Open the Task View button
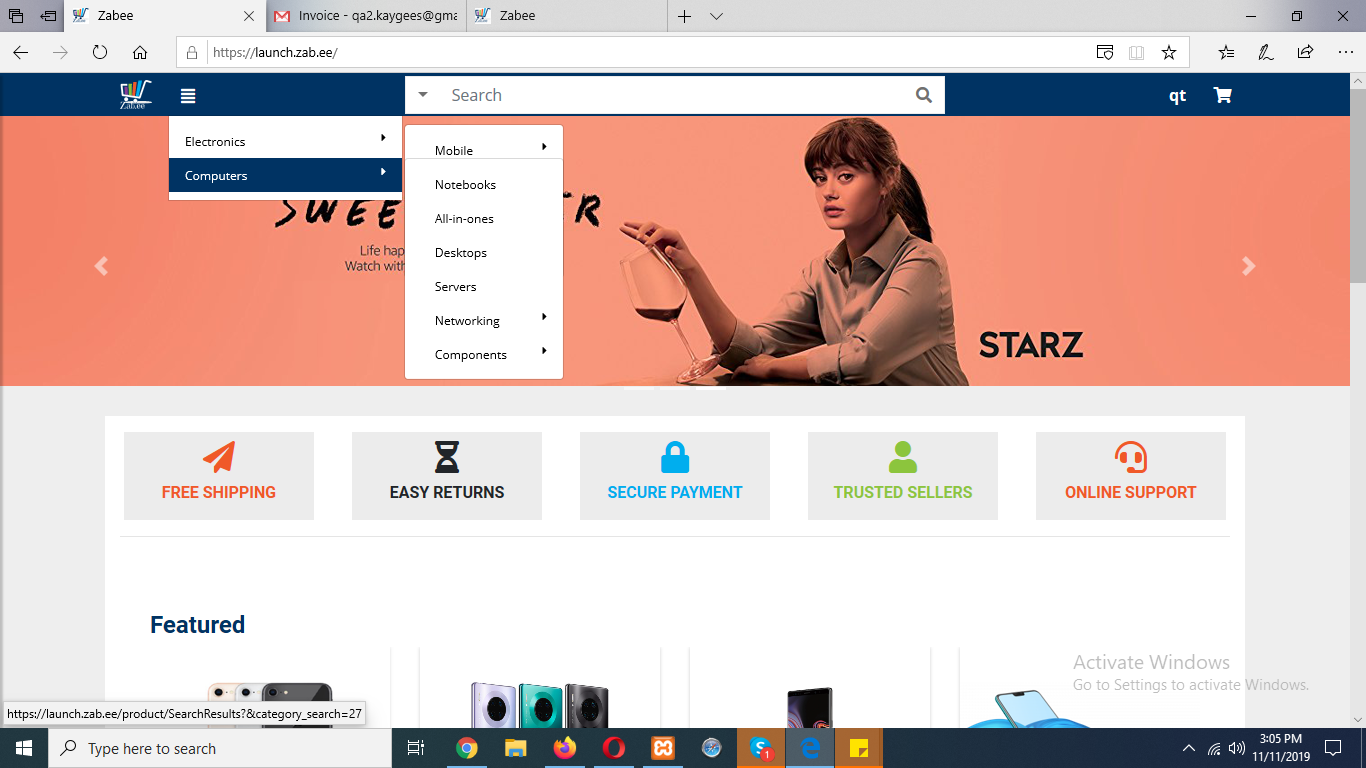Image resolution: width=1366 pixels, height=768 pixels. tap(416, 748)
